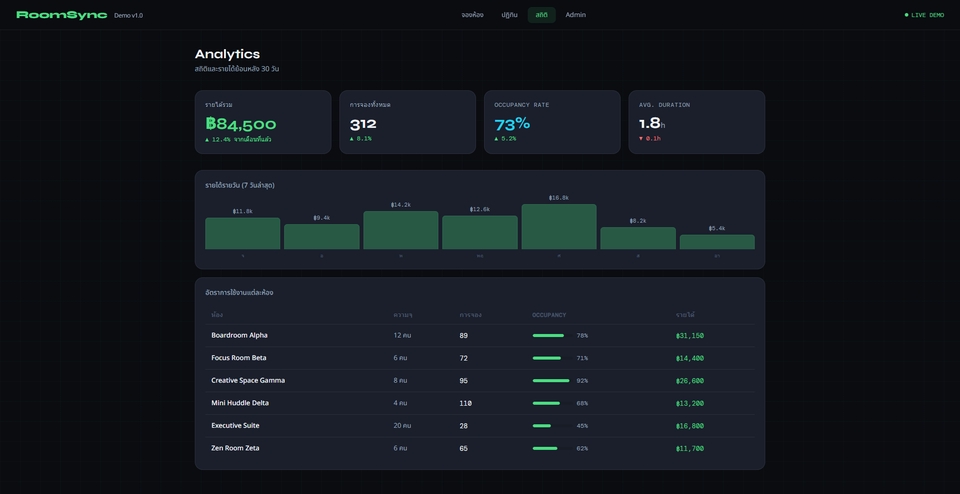This screenshot has width=960, height=494.
Task: Click the ฿14,400 revenue value
Action: click(690, 358)
